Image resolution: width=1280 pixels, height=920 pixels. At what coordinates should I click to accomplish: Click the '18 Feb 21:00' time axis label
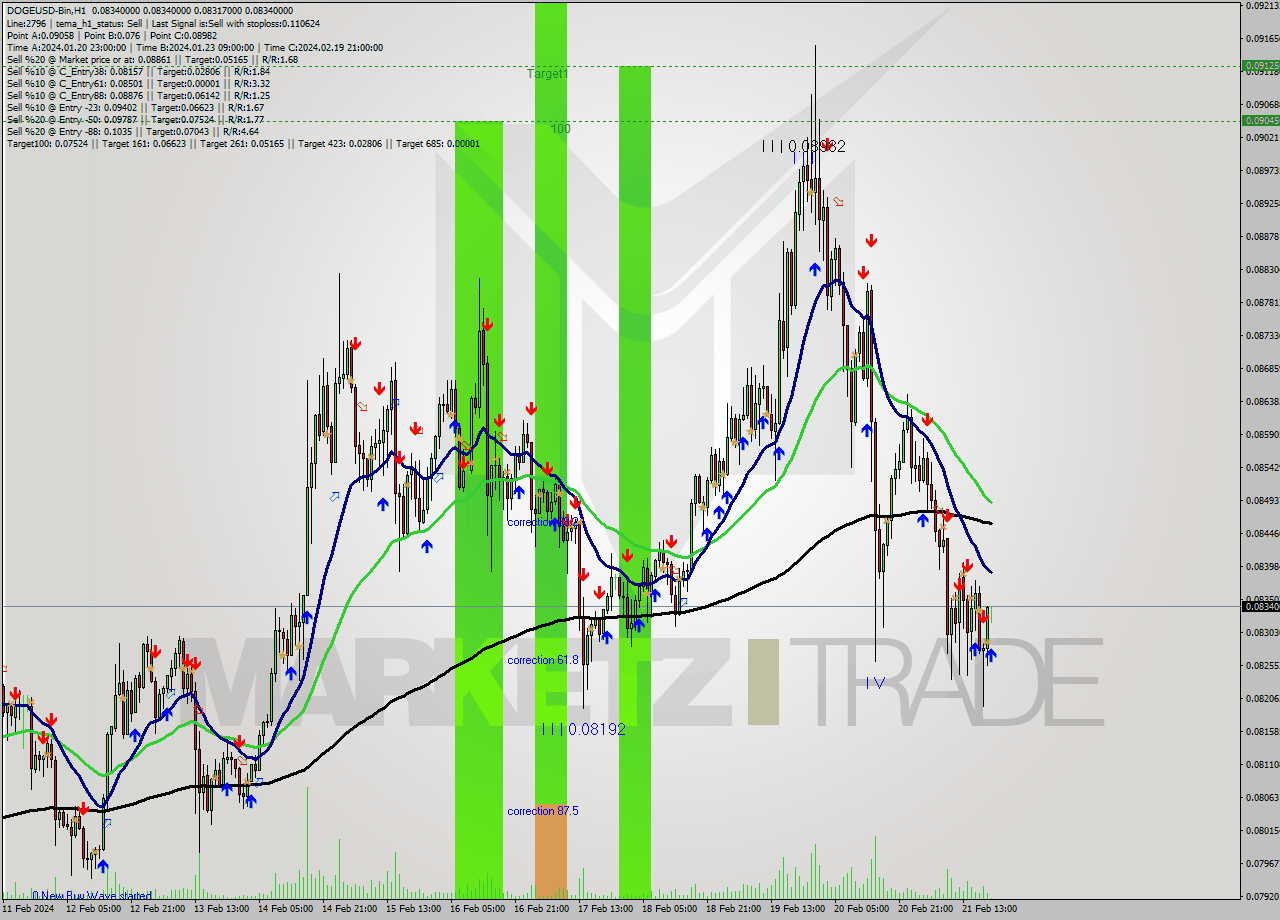click(734, 909)
